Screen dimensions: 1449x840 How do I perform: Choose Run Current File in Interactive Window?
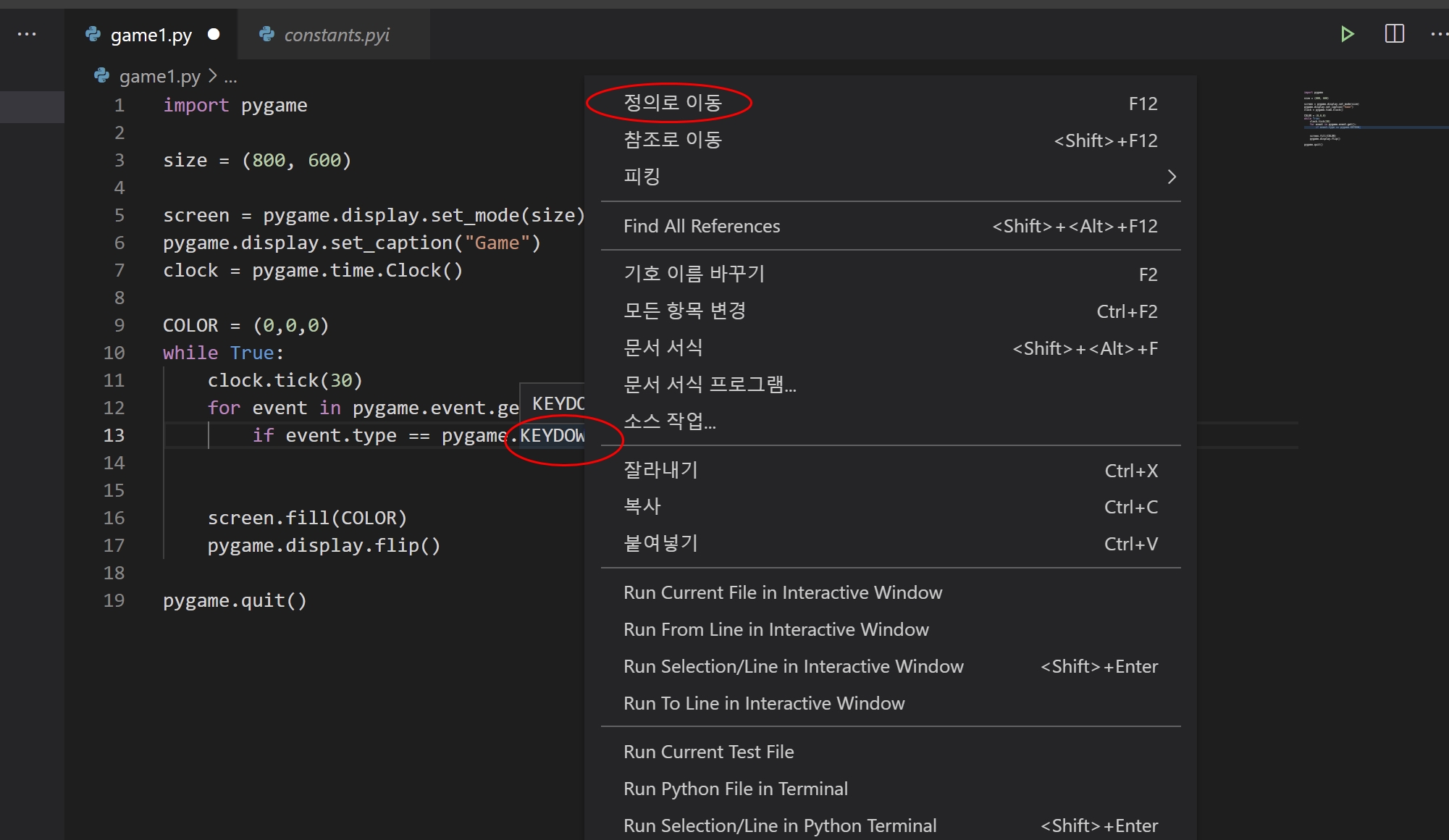(782, 592)
